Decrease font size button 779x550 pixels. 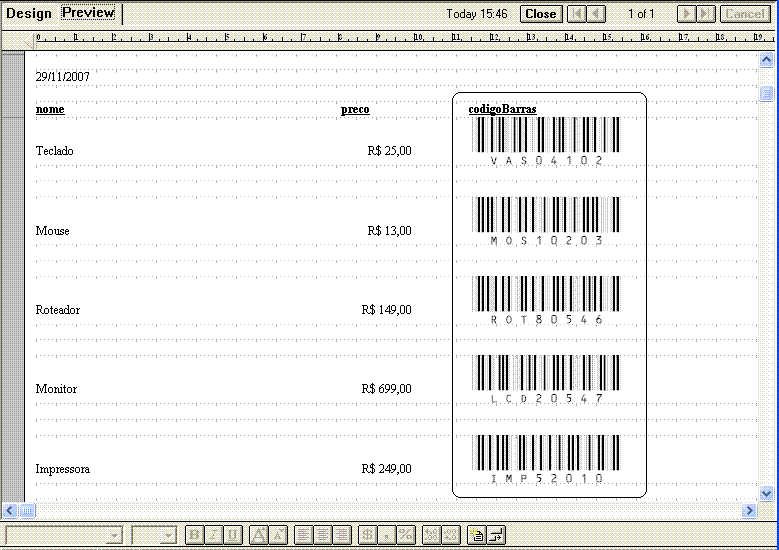[278, 535]
